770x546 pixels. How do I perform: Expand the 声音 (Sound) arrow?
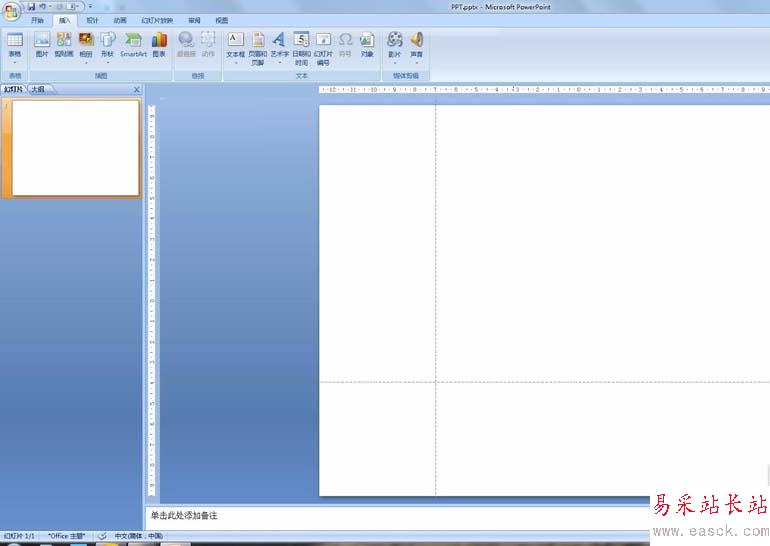pyautogui.click(x=416, y=62)
